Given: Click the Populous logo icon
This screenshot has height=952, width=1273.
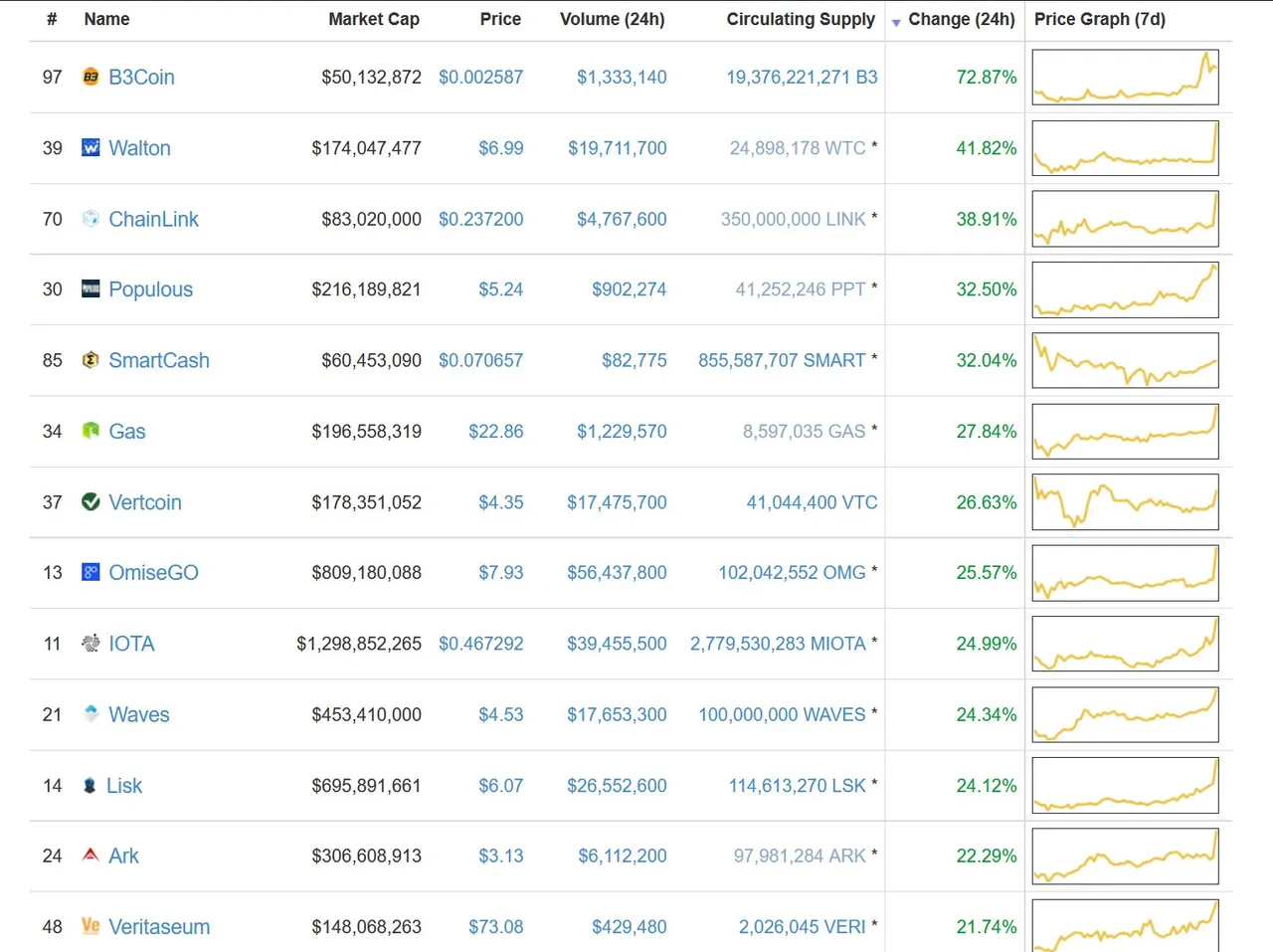Looking at the screenshot, I should point(91,288).
